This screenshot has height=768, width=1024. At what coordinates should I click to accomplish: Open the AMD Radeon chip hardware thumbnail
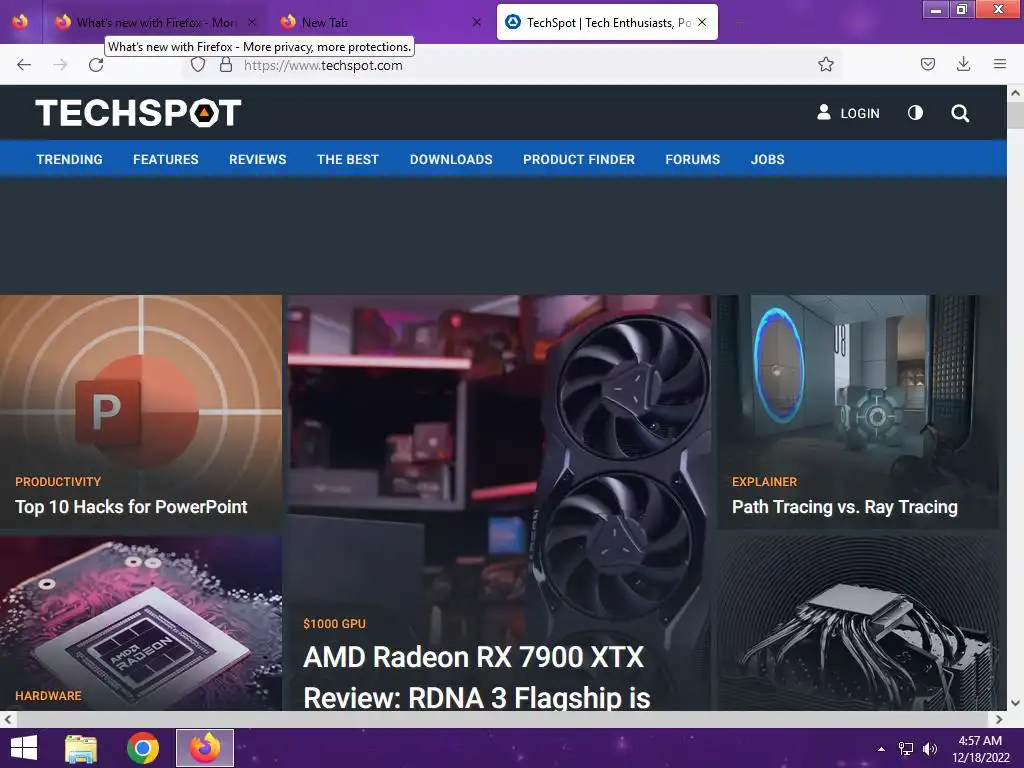coord(141,624)
